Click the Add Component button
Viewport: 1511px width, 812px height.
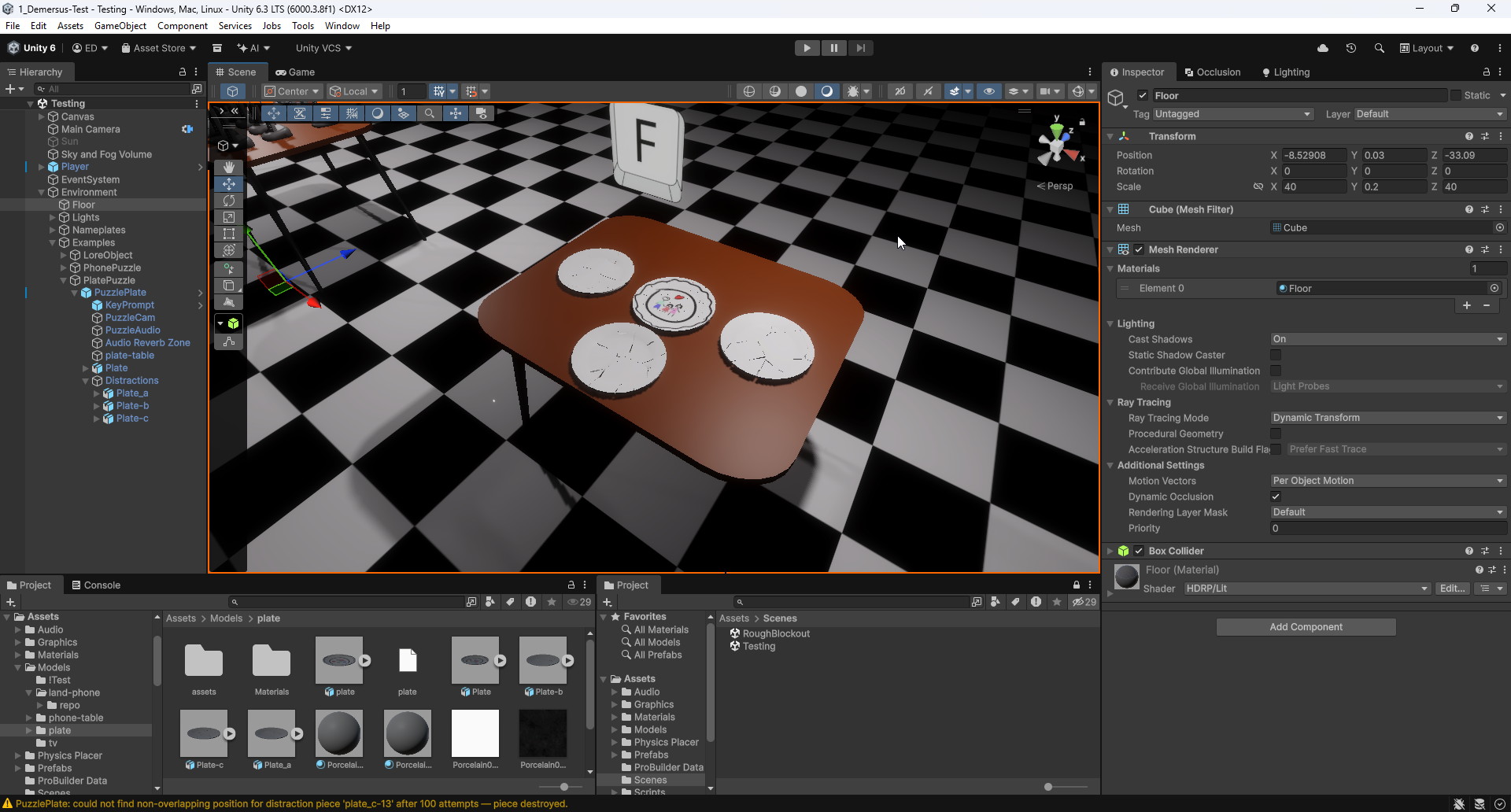click(x=1306, y=626)
